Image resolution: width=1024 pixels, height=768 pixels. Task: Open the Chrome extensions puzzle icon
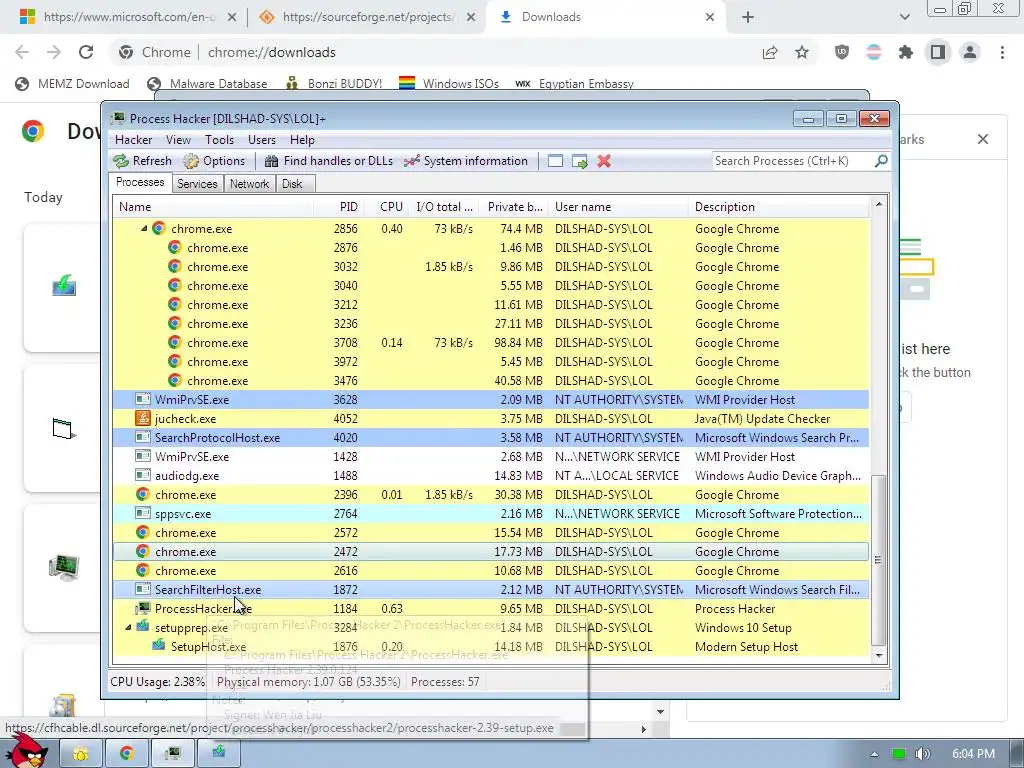(x=906, y=52)
